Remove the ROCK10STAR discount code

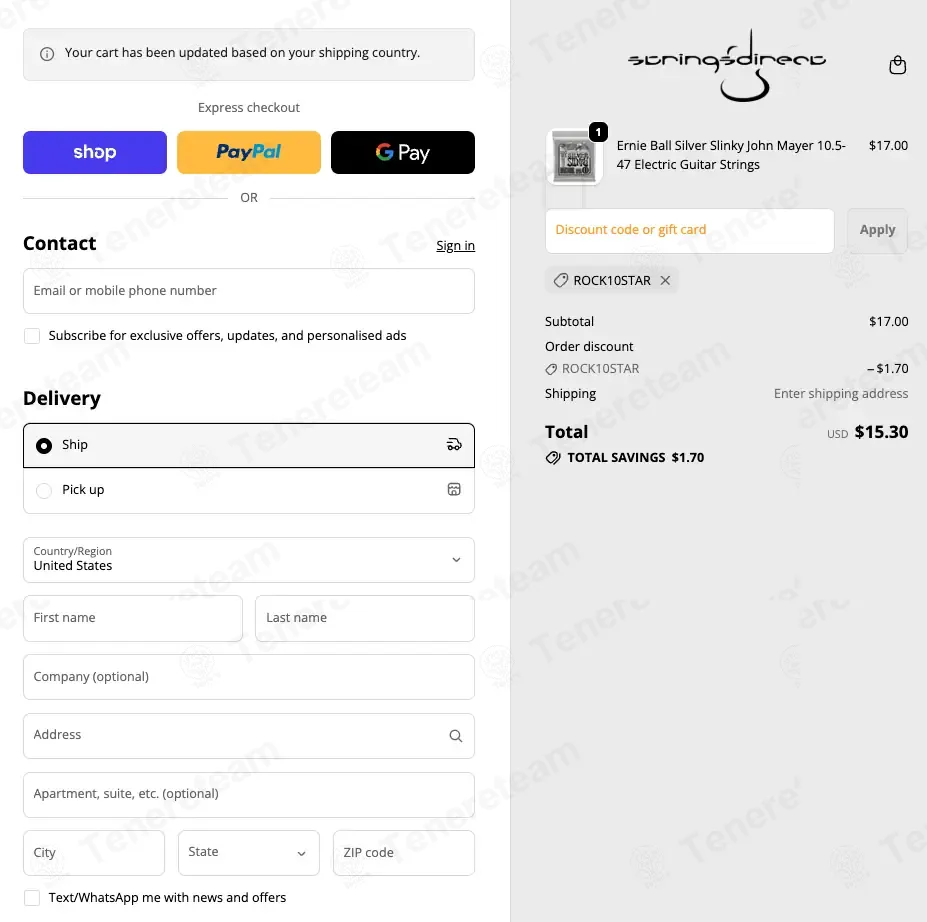665,281
